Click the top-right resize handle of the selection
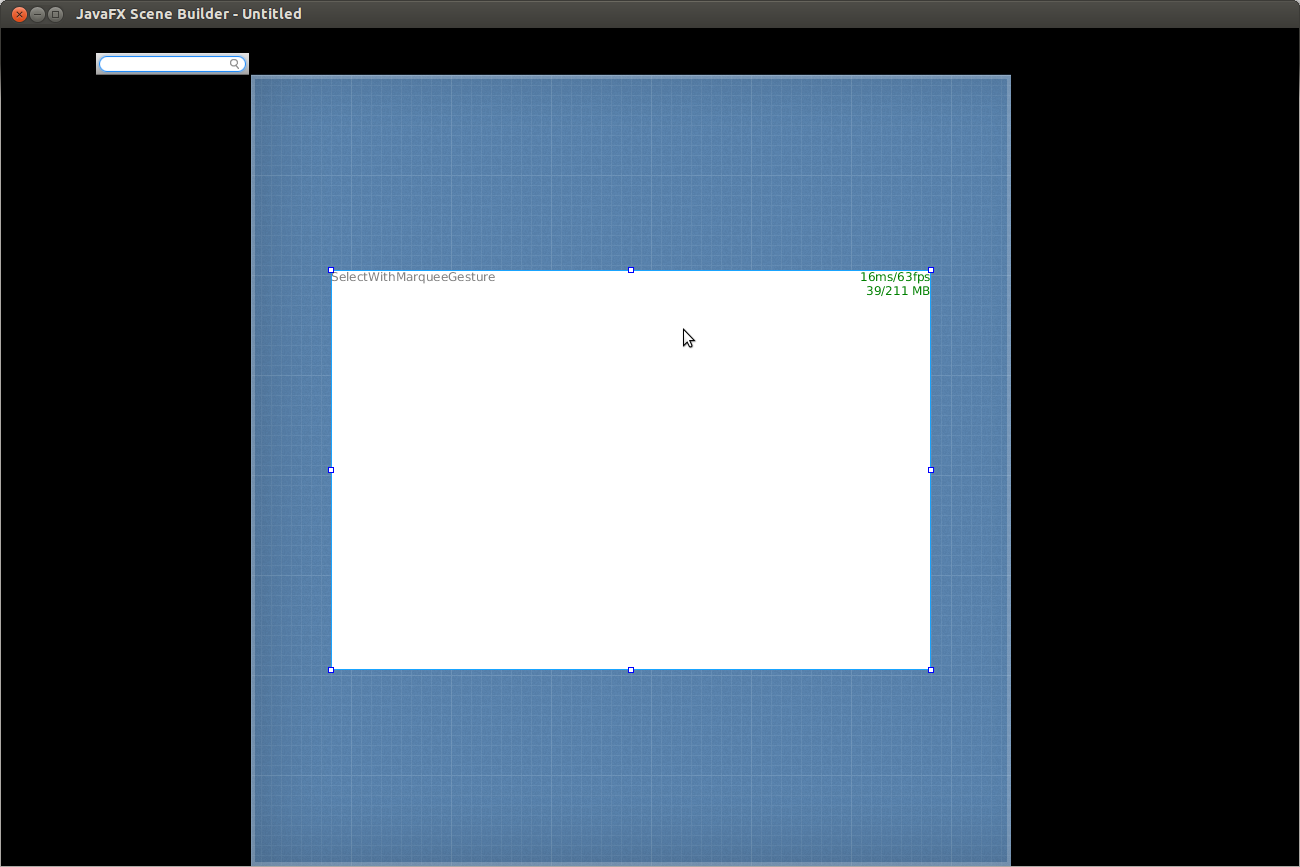This screenshot has height=867, width=1300. point(931,270)
